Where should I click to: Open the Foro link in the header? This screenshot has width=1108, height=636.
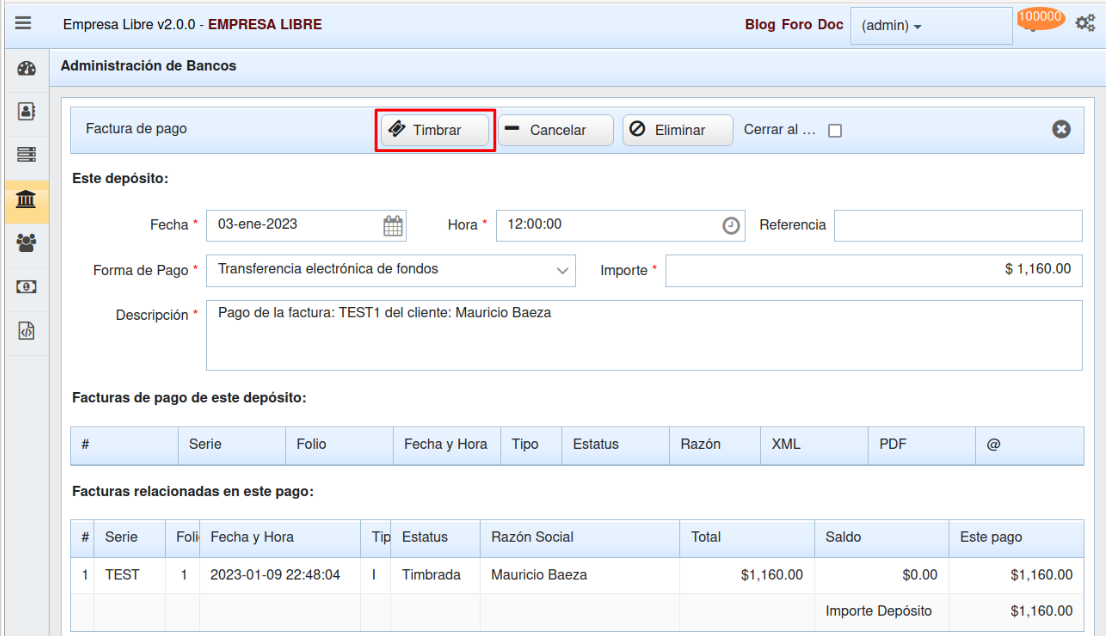point(797,24)
